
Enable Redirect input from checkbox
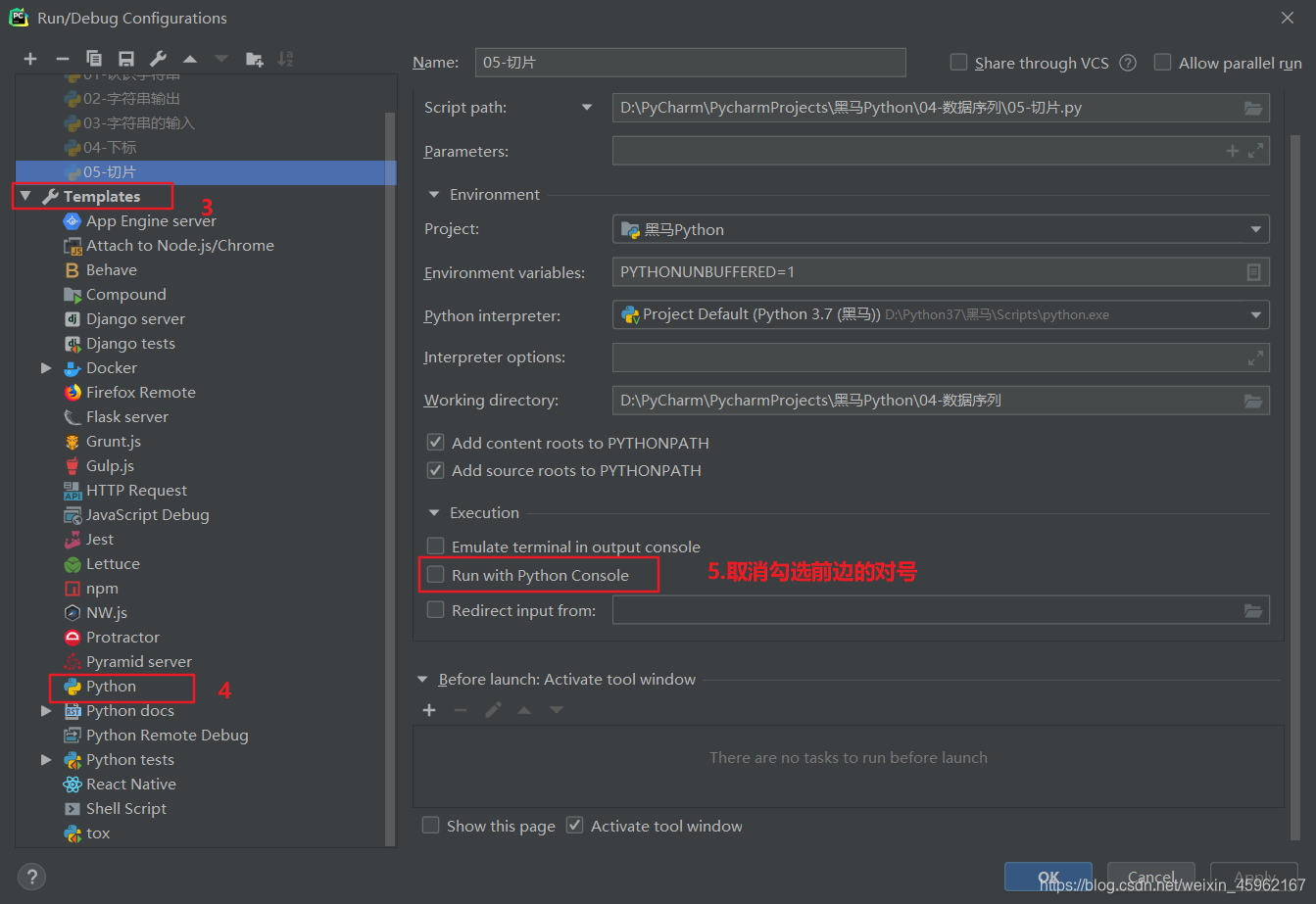(436, 610)
